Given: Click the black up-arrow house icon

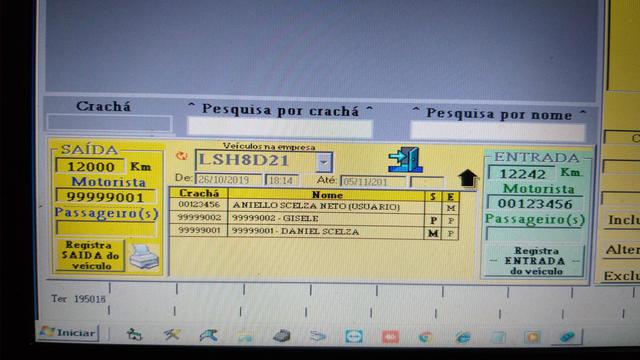Looking at the screenshot, I should pos(467,178).
